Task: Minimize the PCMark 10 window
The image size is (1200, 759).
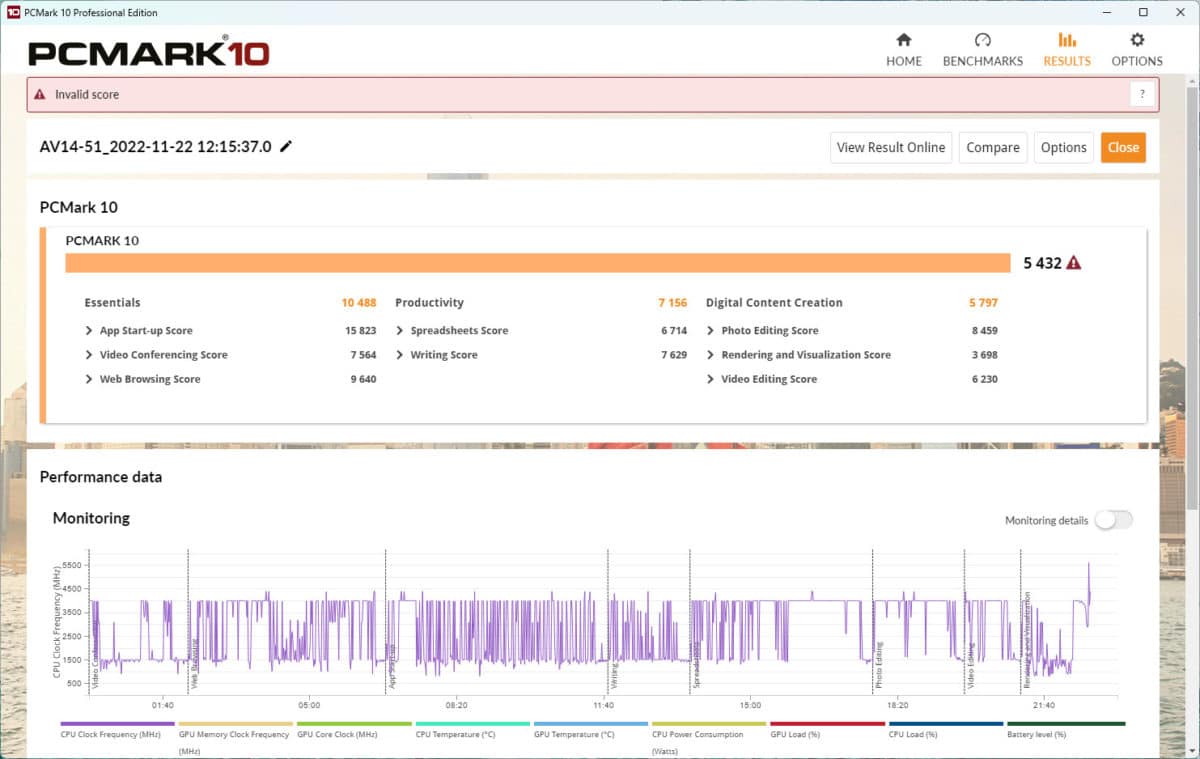Action: (1107, 12)
